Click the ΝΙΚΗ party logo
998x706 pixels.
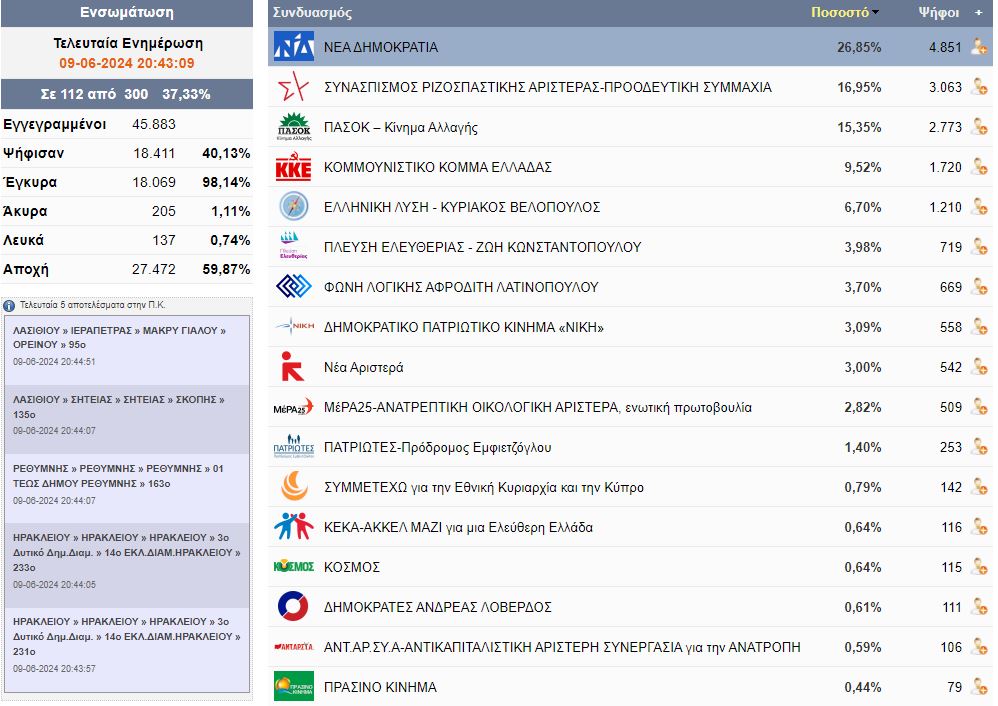293,326
